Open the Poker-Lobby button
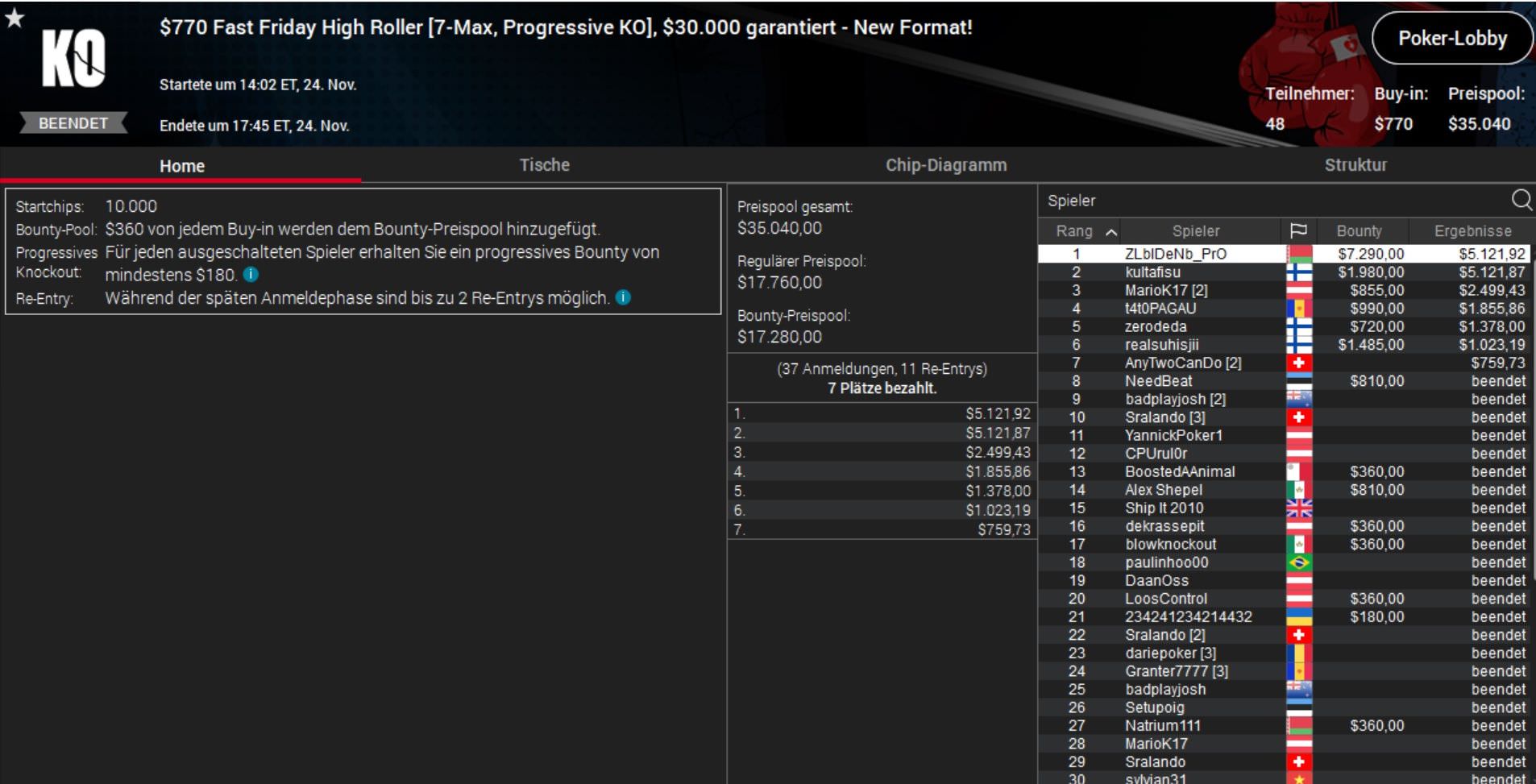This screenshot has width=1536, height=784. (x=1452, y=38)
